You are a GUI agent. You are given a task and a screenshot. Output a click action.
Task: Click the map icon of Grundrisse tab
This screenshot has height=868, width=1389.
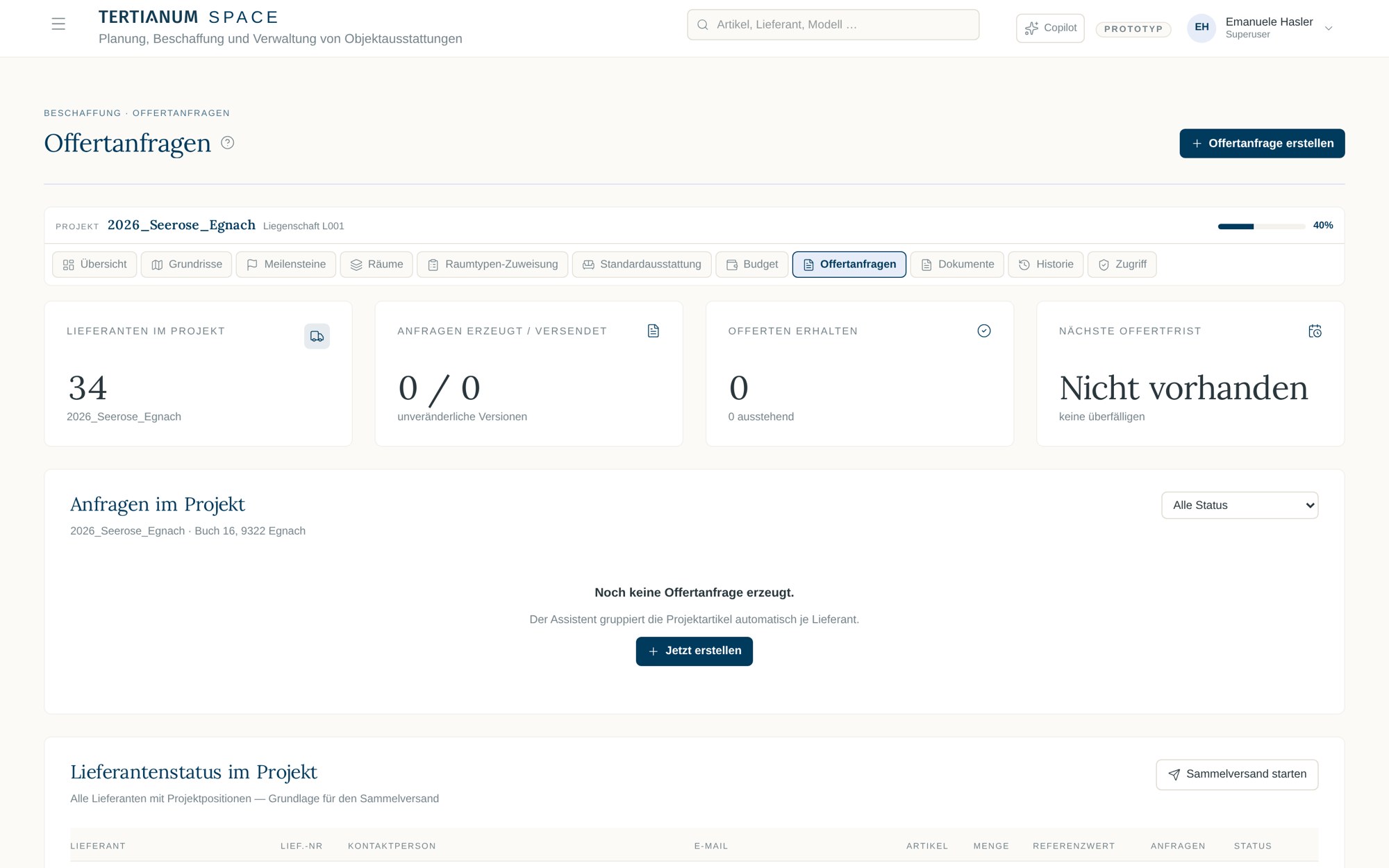157,265
